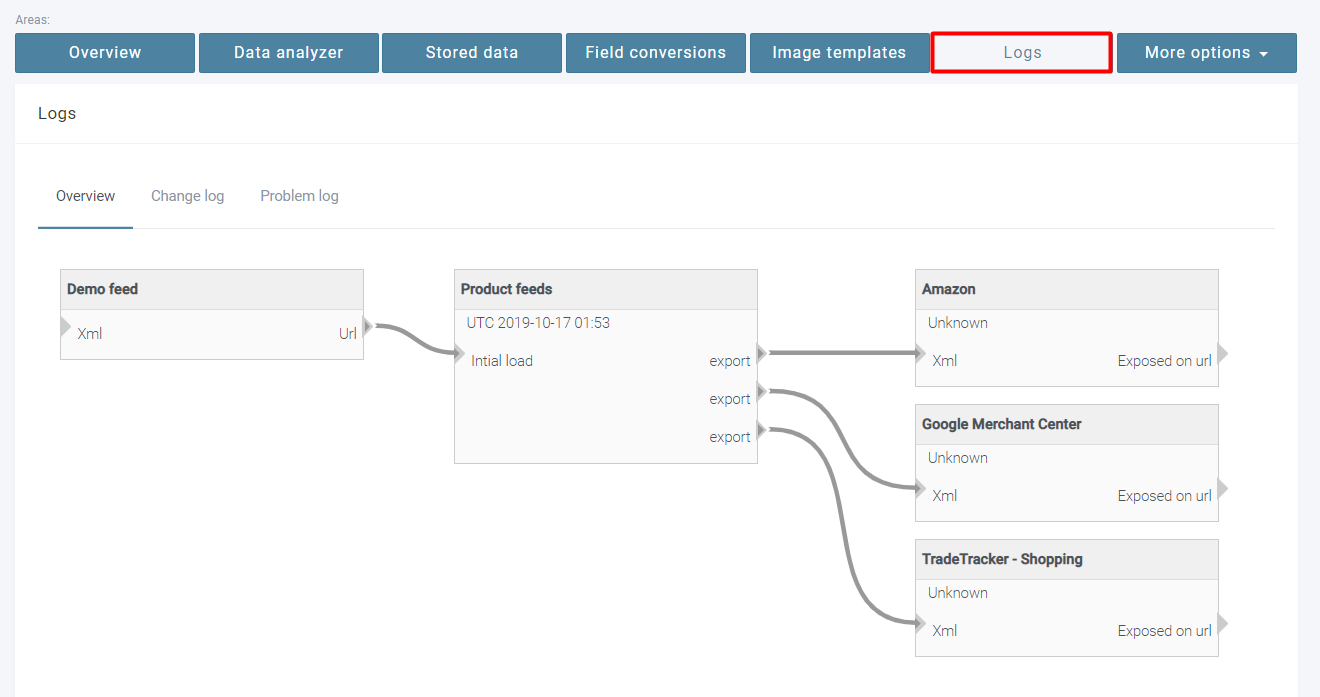Click Xml label in TradeTracker node
The image size is (1320, 697).
coord(945,631)
